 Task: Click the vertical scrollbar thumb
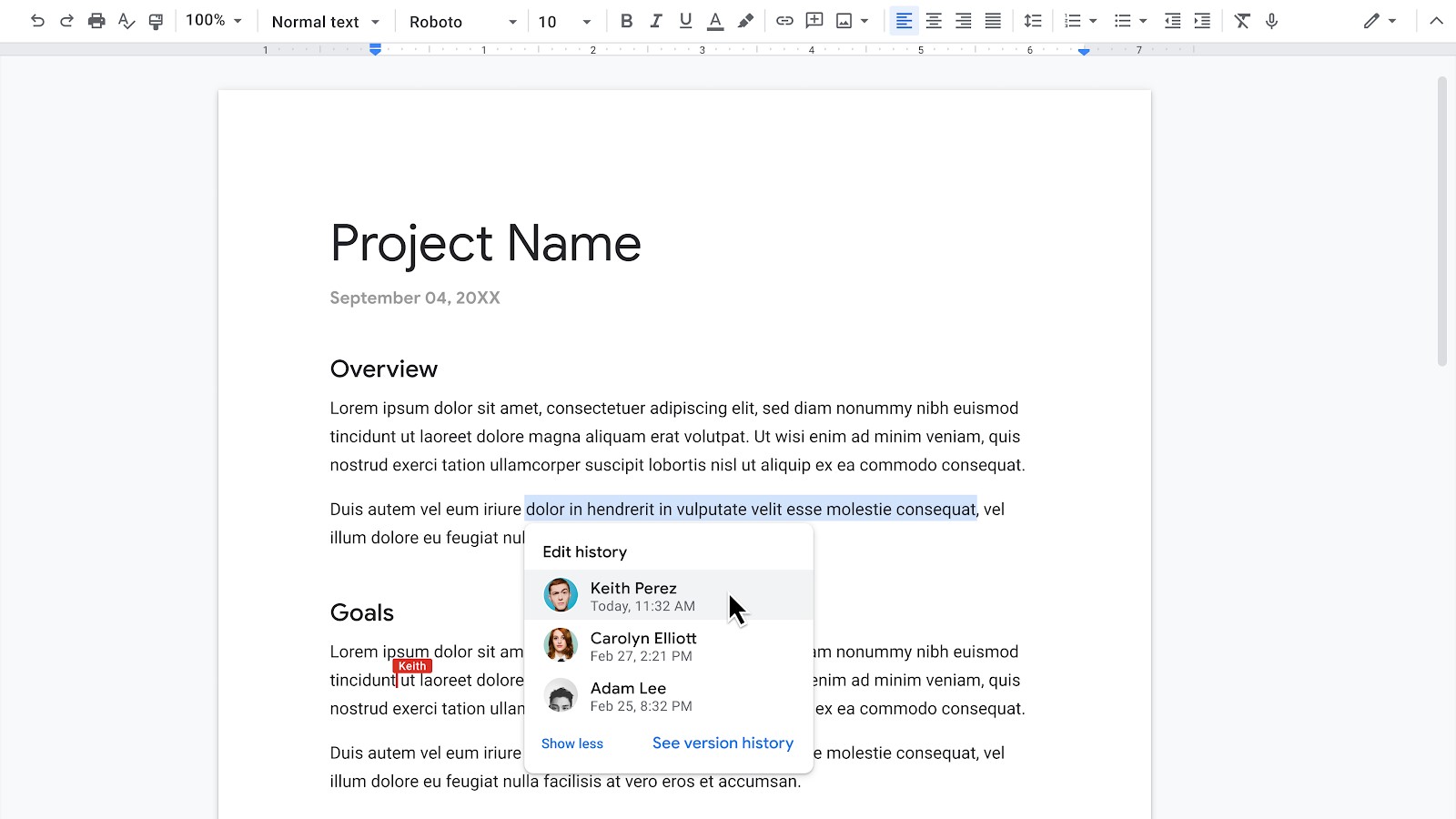coord(1441,222)
